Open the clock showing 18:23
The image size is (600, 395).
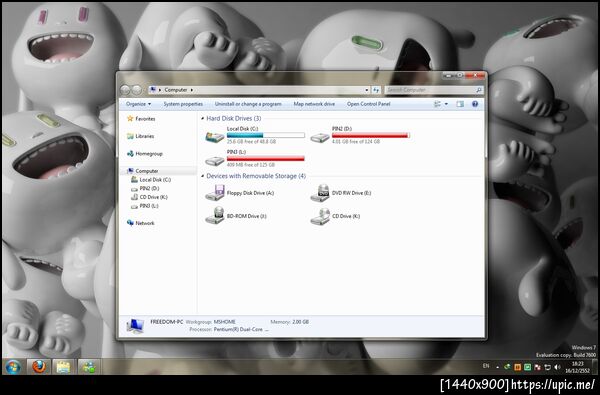tap(578, 367)
